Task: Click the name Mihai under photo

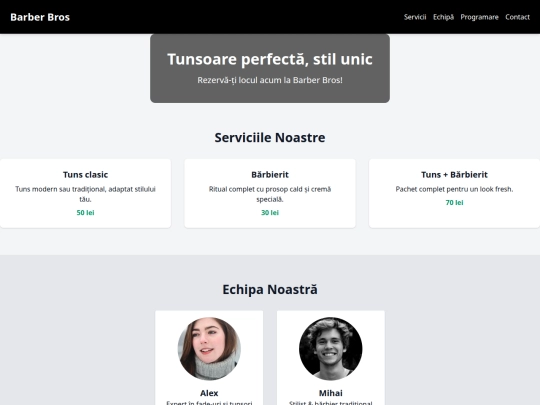Action: point(331,393)
